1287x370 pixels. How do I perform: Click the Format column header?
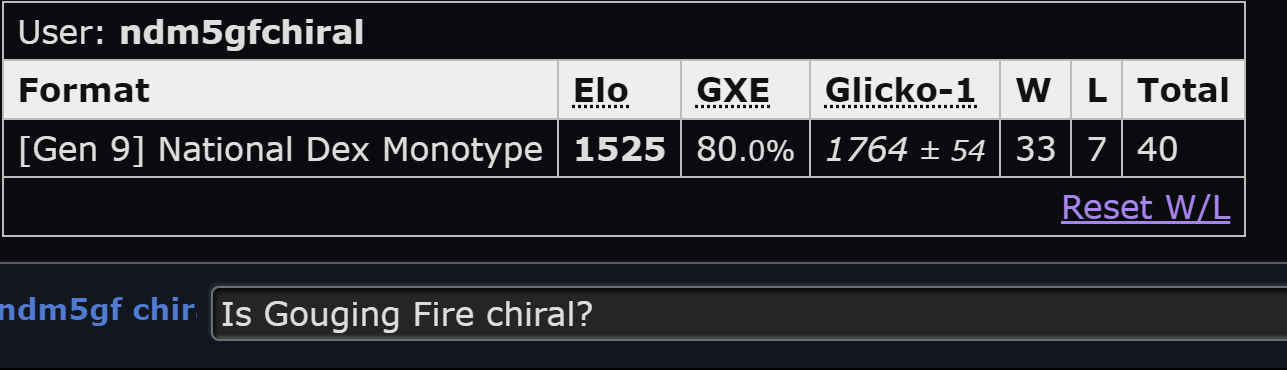pos(84,91)
